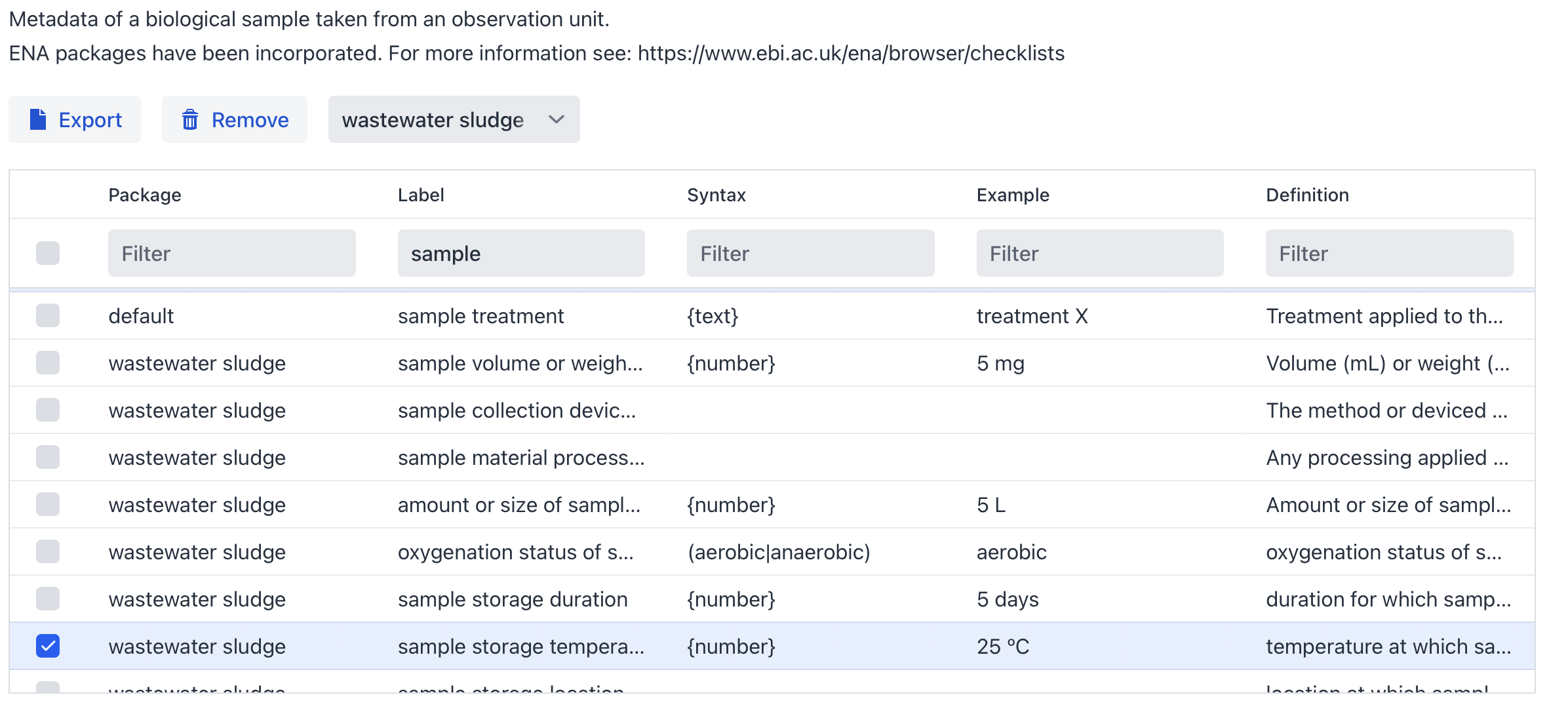Check the oxygenation status row checkbox
This screenshot has width=1568, height=716.
pyautogui.click(x=48, y=551)
